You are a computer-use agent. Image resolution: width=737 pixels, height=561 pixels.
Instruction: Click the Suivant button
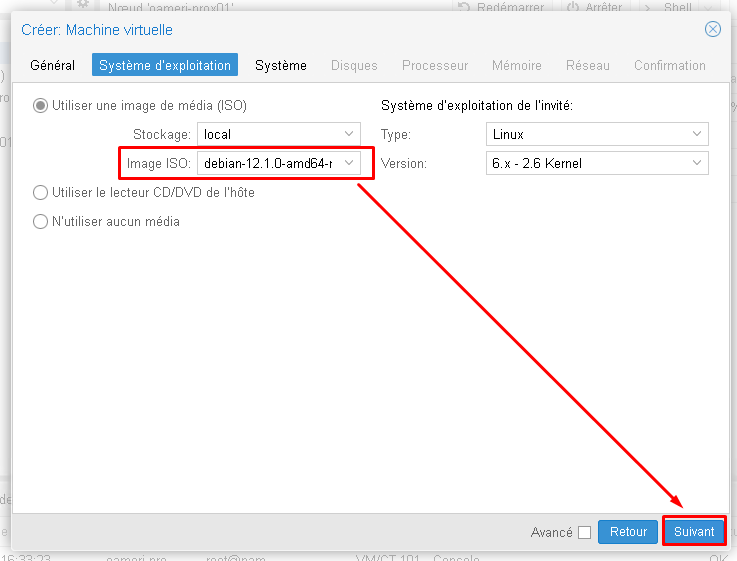tap(694, 532)
